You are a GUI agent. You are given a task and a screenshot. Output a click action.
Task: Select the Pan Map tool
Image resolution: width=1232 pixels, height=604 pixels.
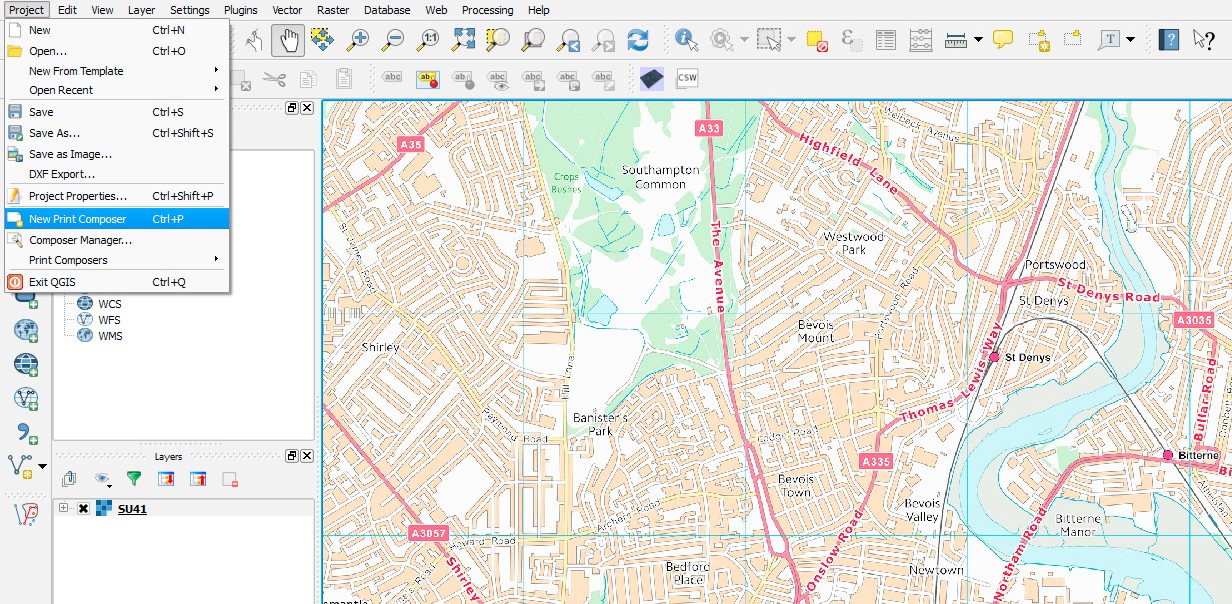coord(288,41)
